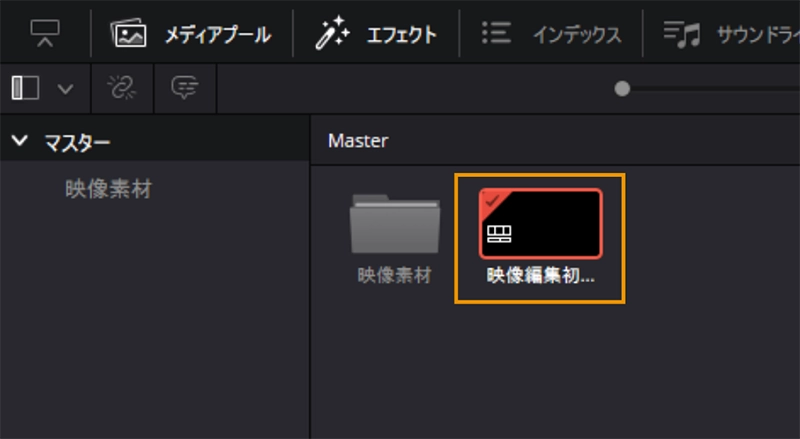The width and height of the screenshot is (800, 439).
Task: Open the bin list view dropdown arrow
Action: pos(65,89)
